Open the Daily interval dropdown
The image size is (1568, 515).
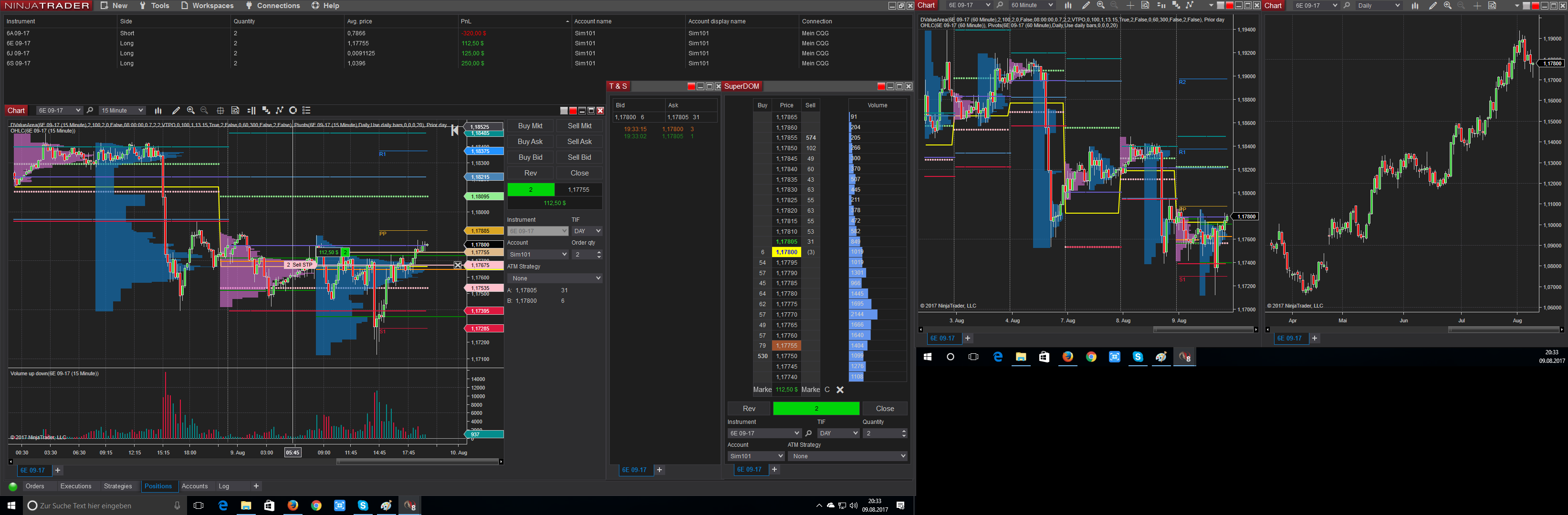coord(1379,5)
